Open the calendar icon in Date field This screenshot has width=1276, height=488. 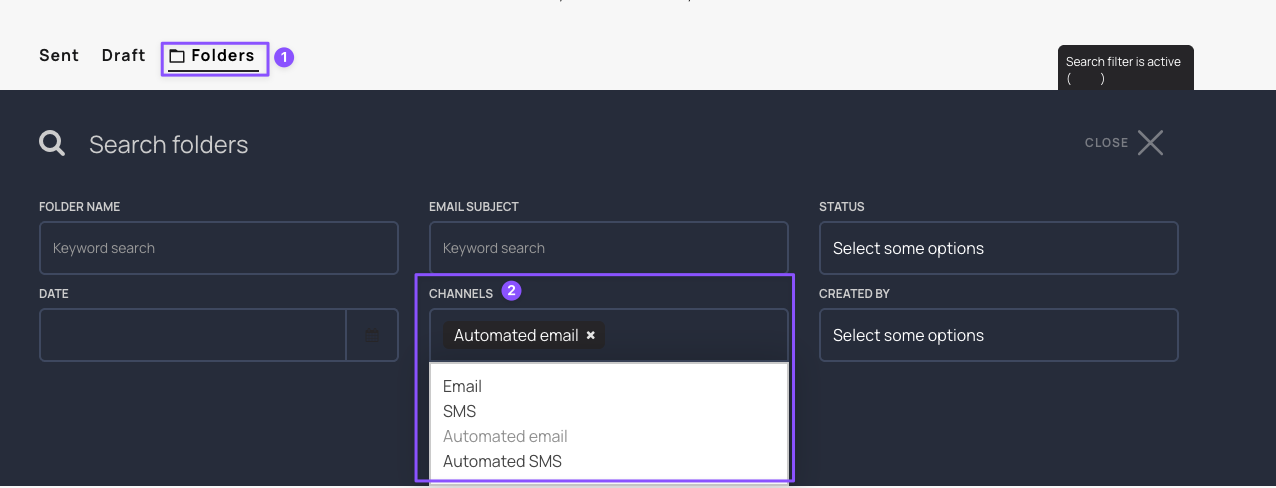point(372,335)
